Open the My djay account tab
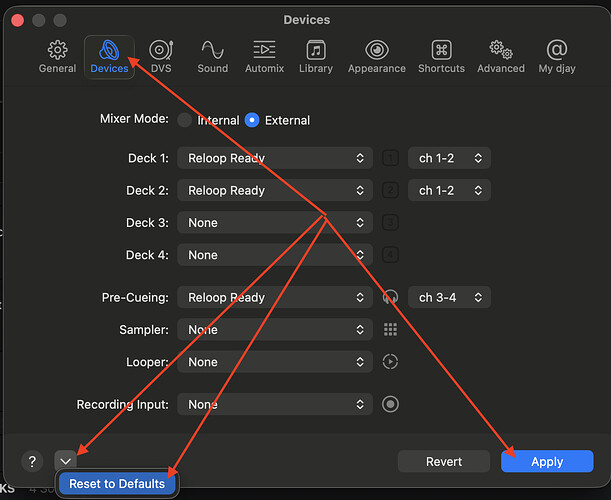 557,57
